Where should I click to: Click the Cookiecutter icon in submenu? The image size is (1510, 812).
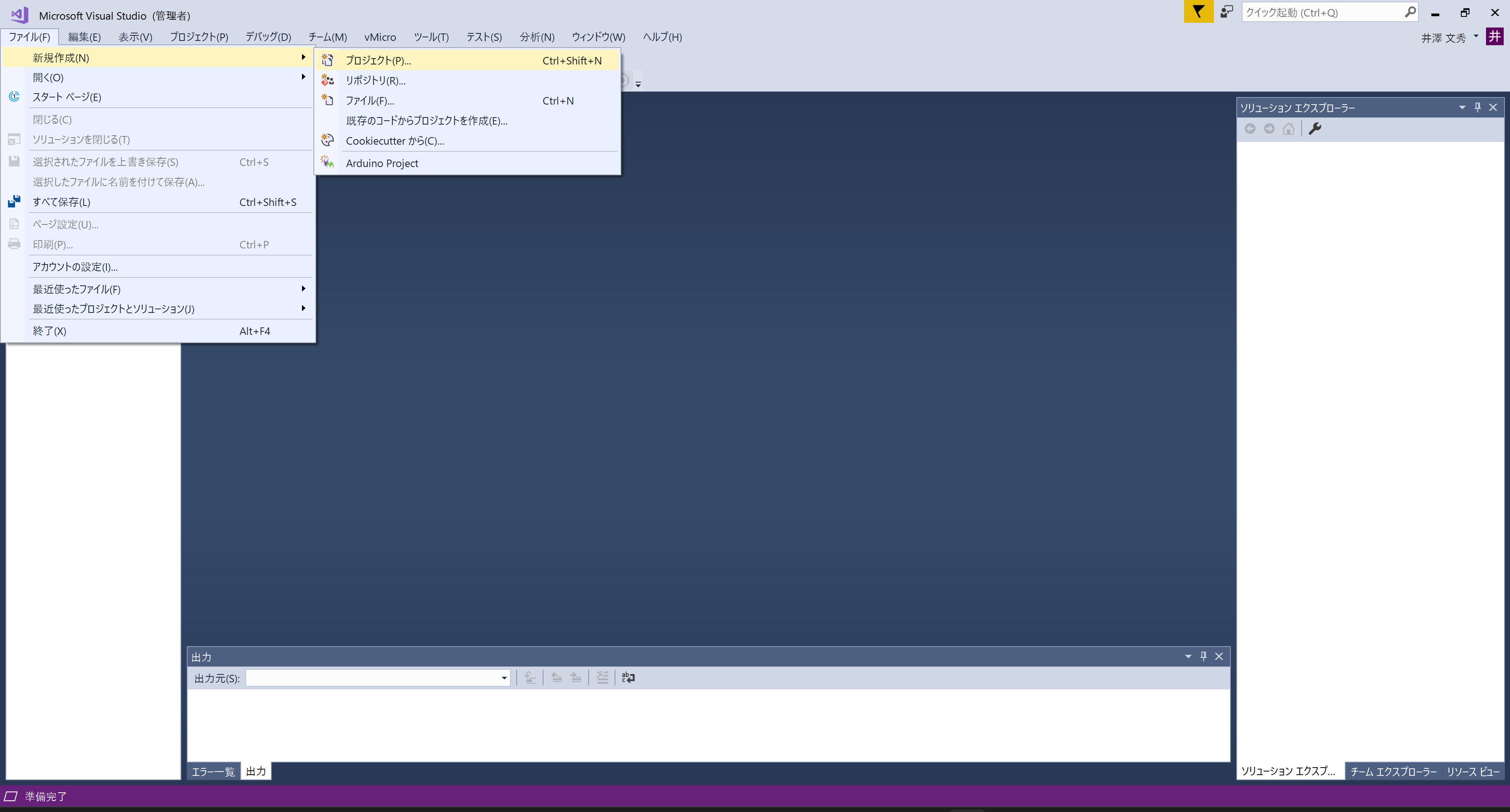point(328,140)
